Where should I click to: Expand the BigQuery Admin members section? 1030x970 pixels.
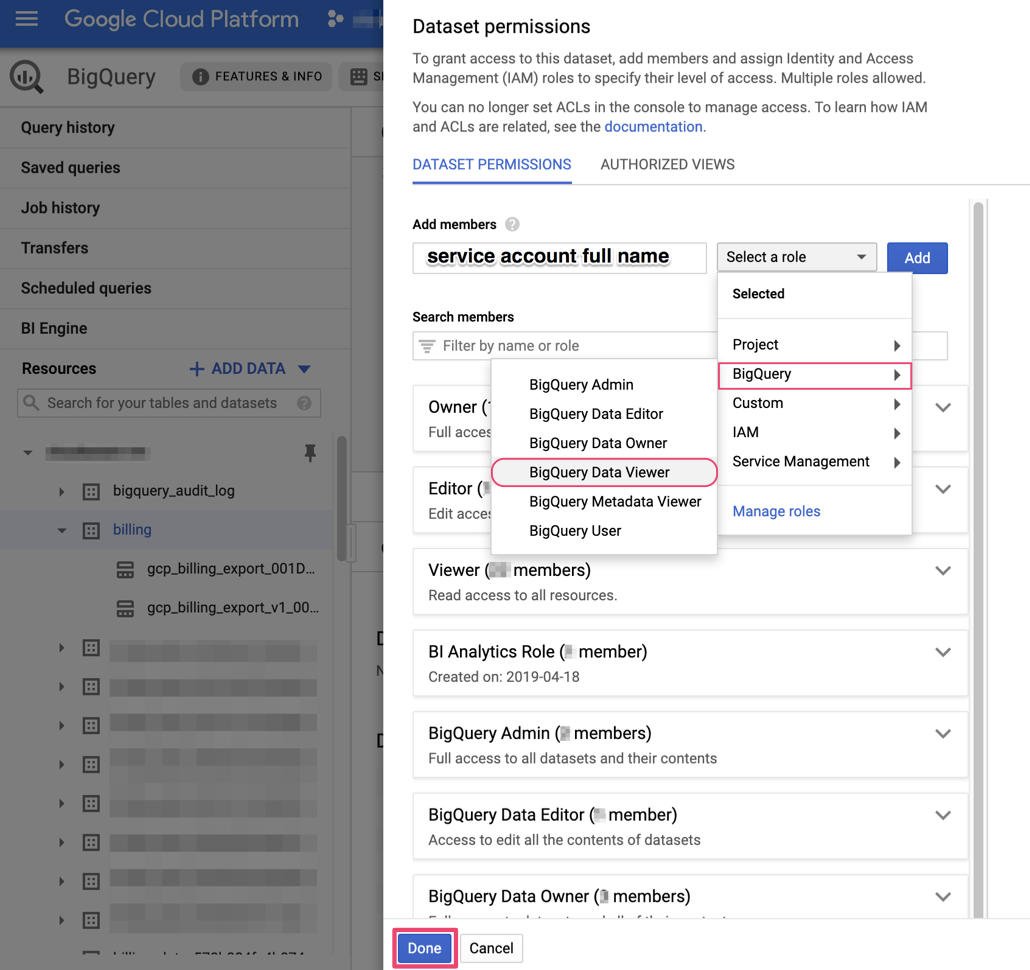pos(943,734)
